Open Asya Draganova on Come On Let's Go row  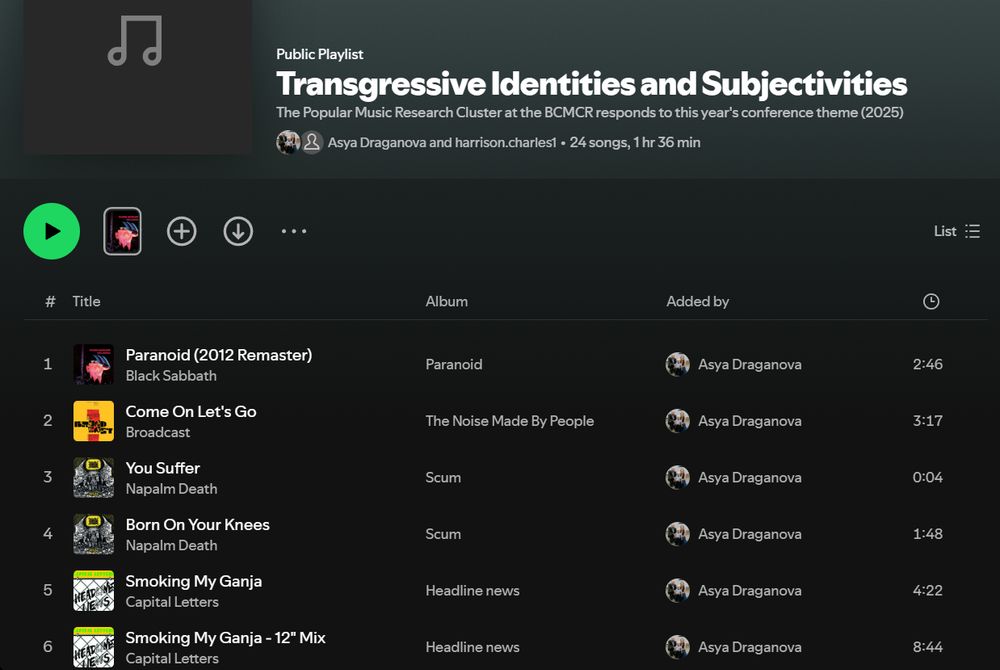tap(749, 421)
